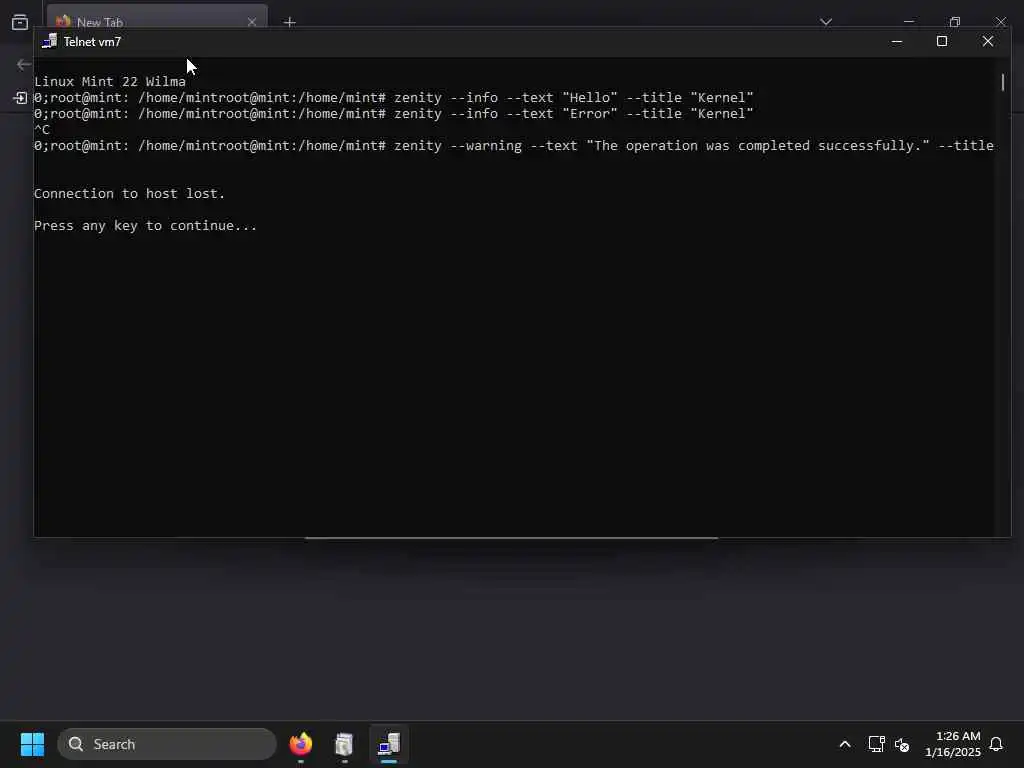Show hidden system tray icons
Screen dimensions: 1024x768
pos(844,744)
